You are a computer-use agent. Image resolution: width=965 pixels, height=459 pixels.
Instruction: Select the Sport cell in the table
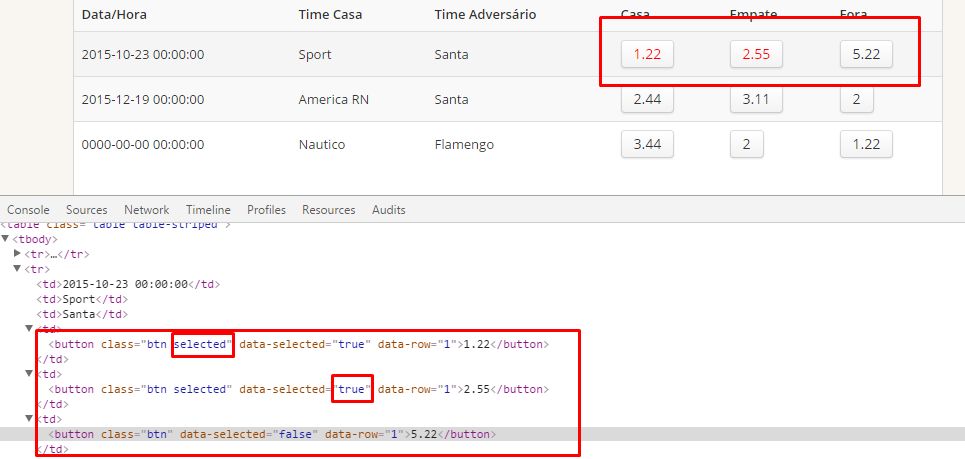[315, 55]
